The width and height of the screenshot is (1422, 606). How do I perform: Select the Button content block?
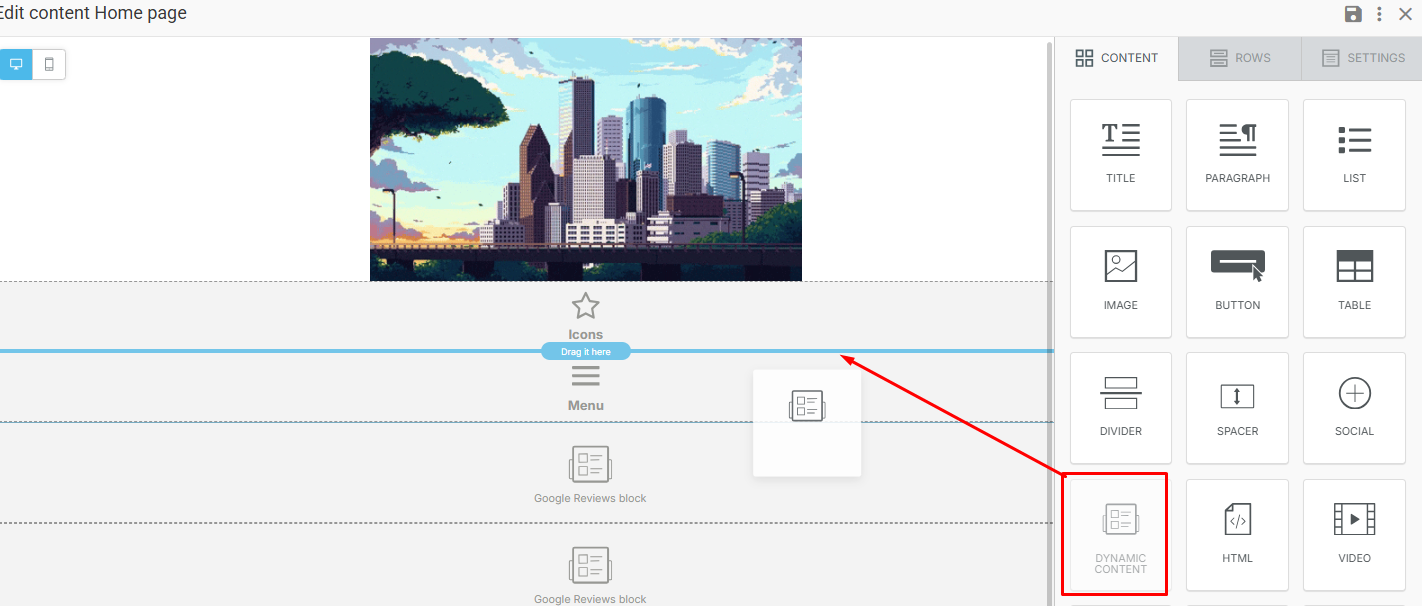tap(1237, 282)
